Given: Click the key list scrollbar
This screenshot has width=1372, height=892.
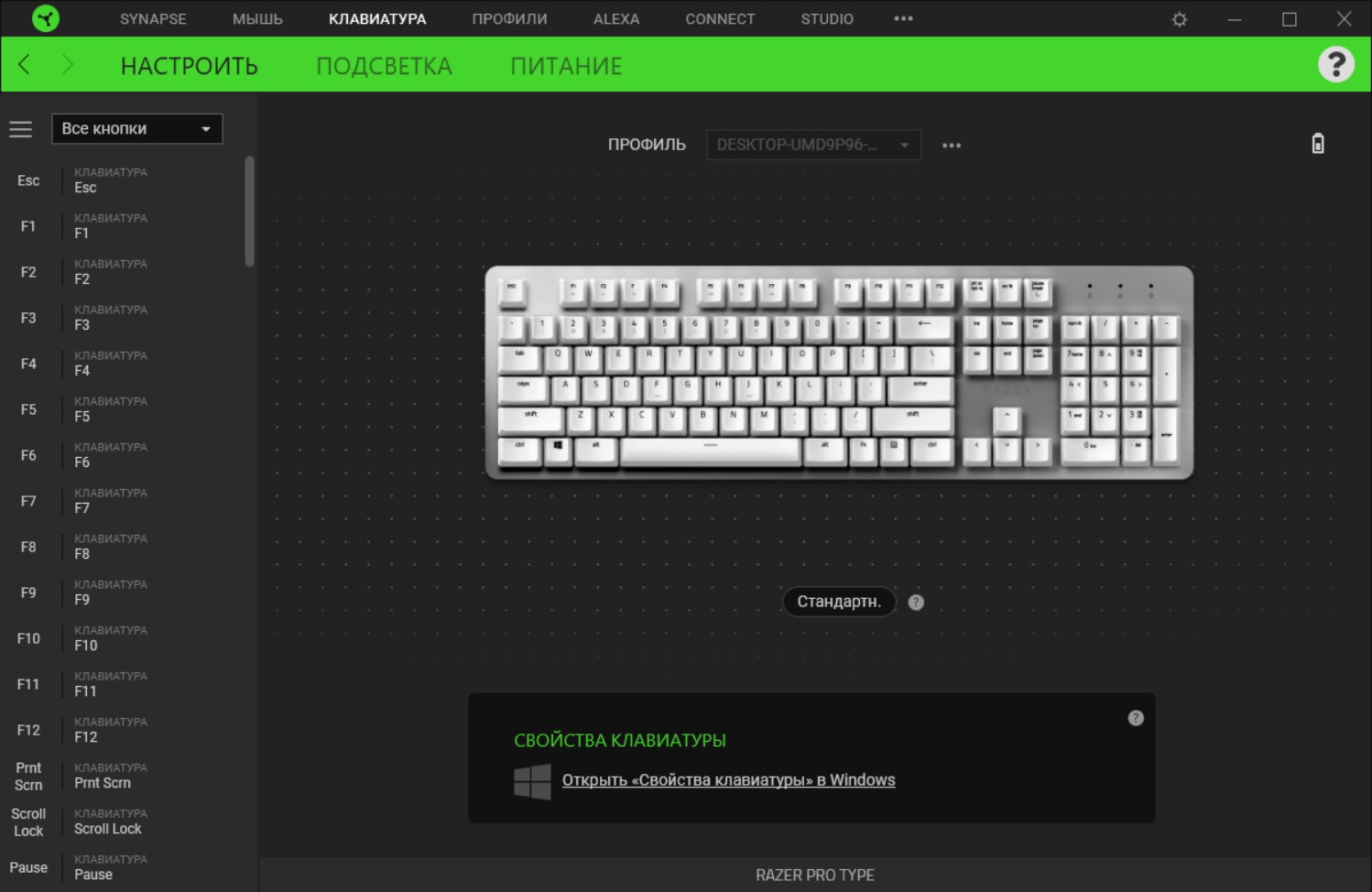Looking at the screenshot, I should tap(249, 211).
